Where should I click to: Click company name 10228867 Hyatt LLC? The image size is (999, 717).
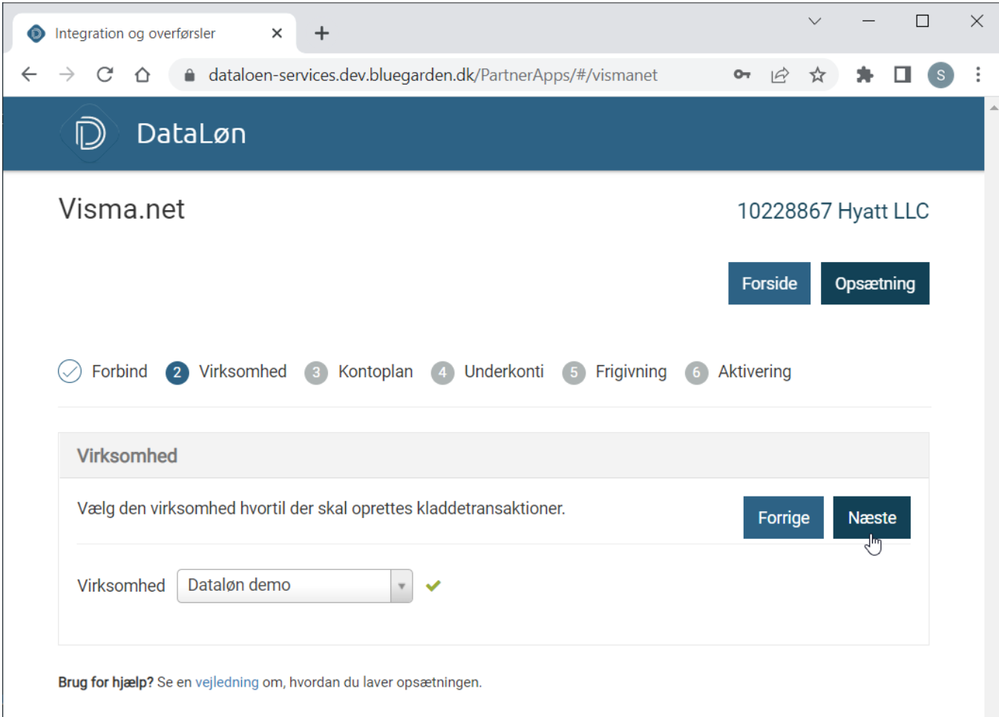click(x=833, y=211)
